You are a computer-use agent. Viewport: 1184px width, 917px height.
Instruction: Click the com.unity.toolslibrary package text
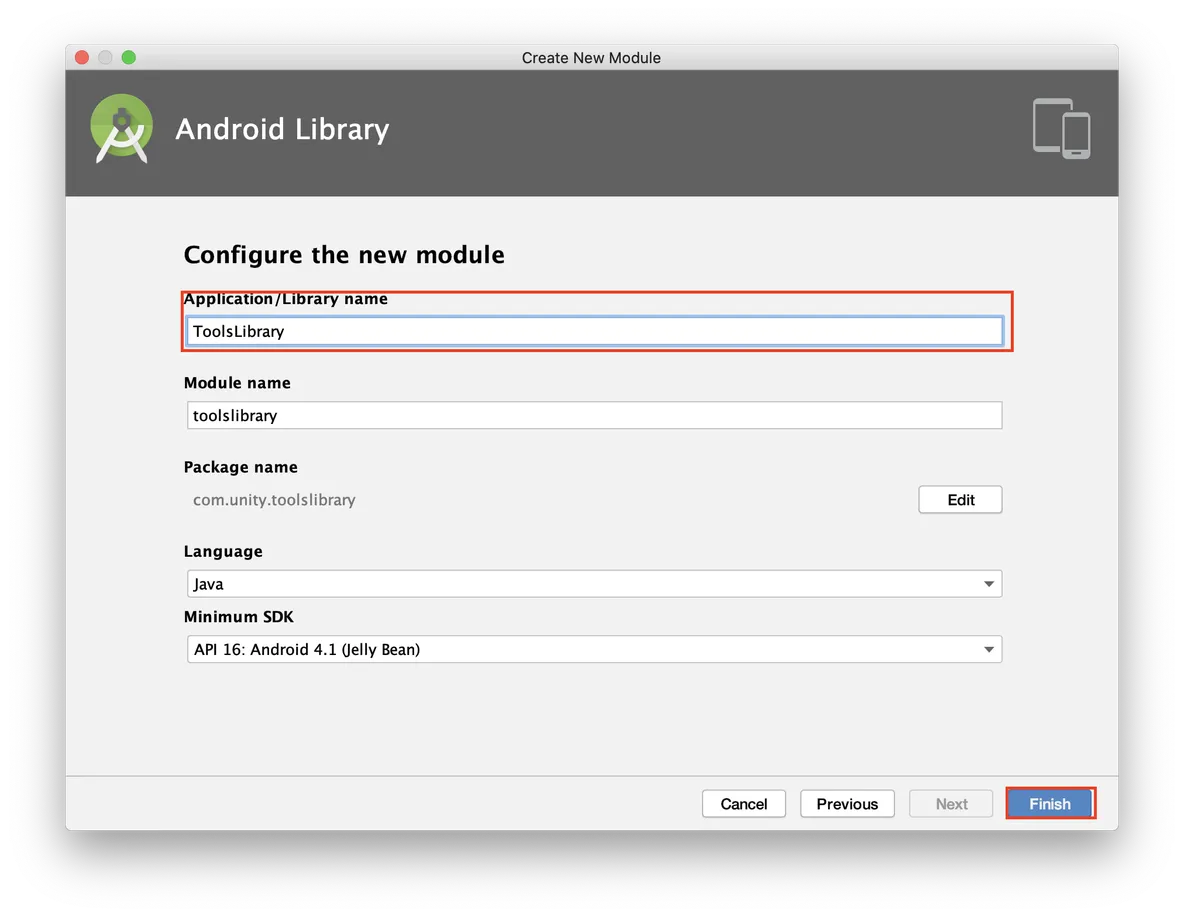[274, 500]
